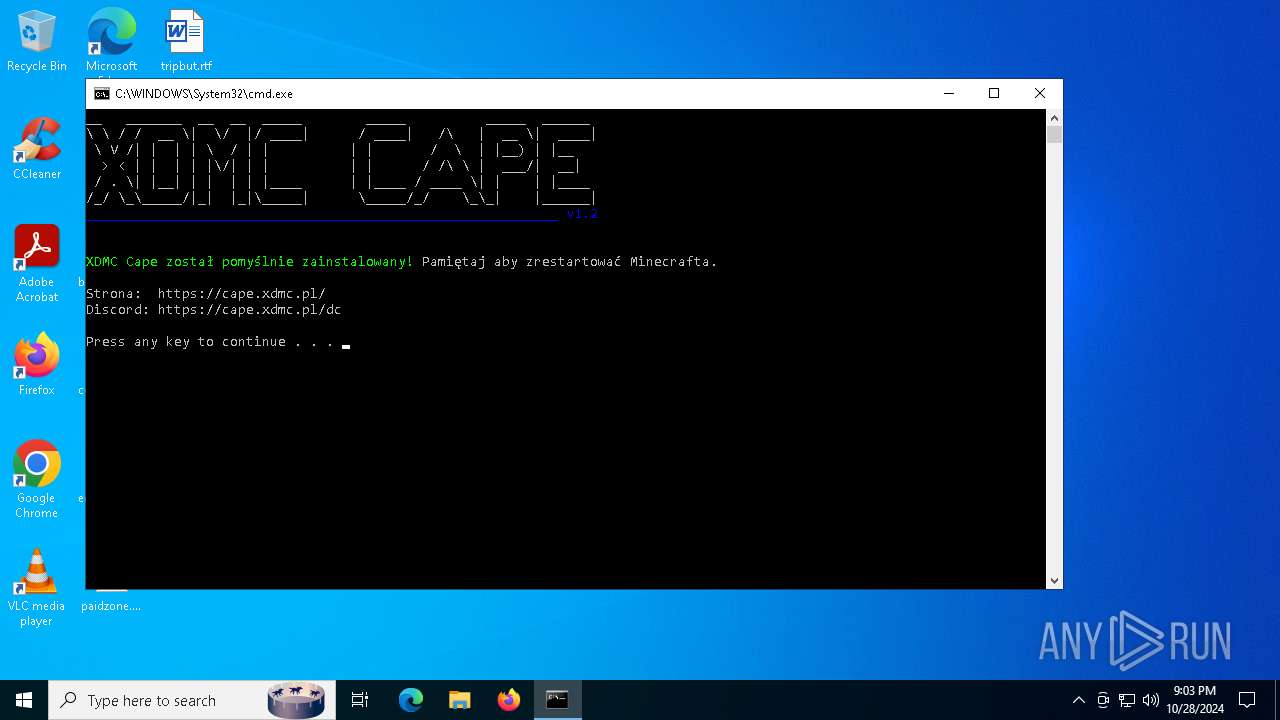Image resolution: width=1280 pixels, height=720 pixels.
Task: Open the notification center icon
Action: click(1247, 700)
